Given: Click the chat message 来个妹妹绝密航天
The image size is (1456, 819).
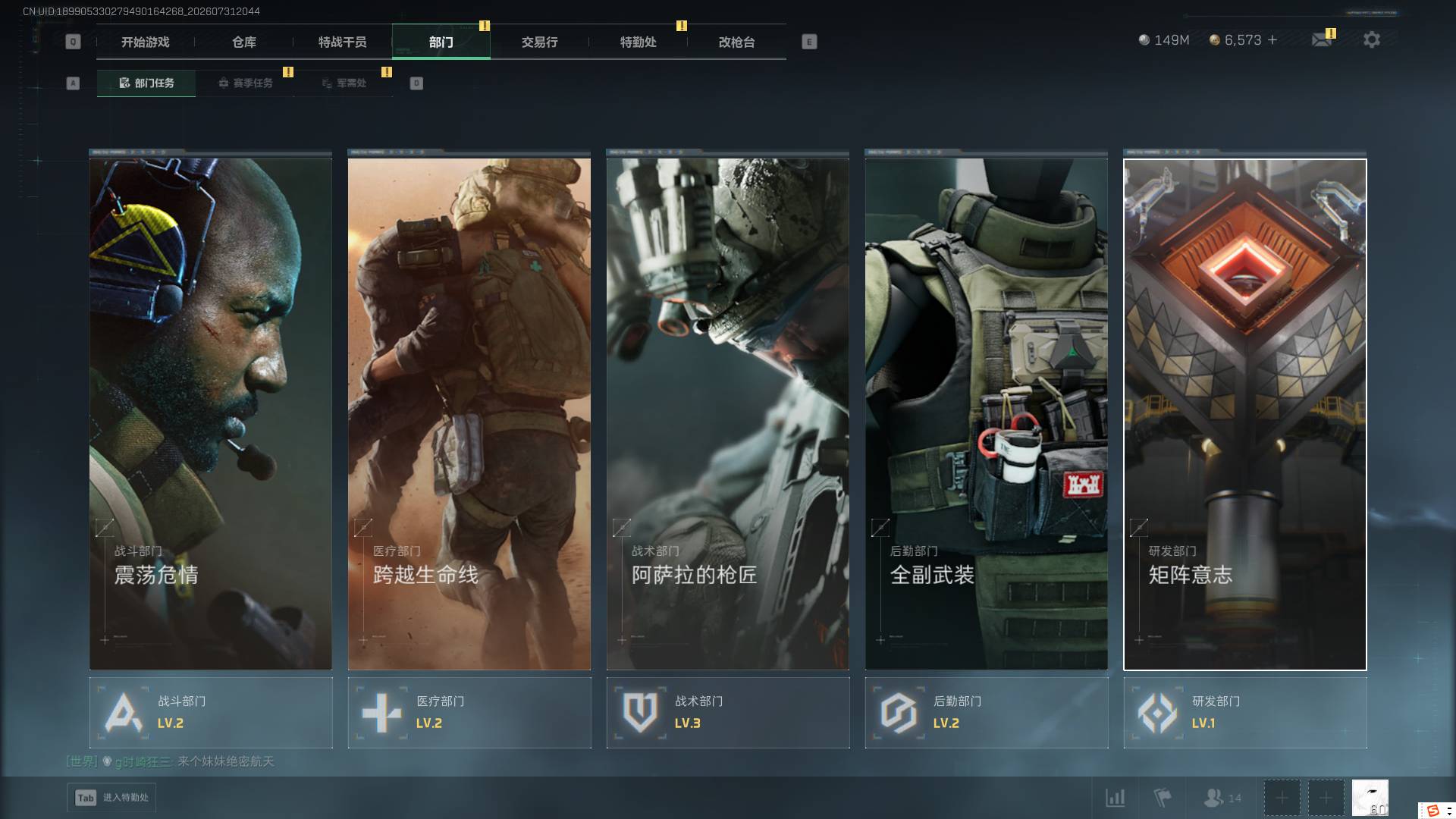Looking at the screenshot, I should [x=225, y=761].
